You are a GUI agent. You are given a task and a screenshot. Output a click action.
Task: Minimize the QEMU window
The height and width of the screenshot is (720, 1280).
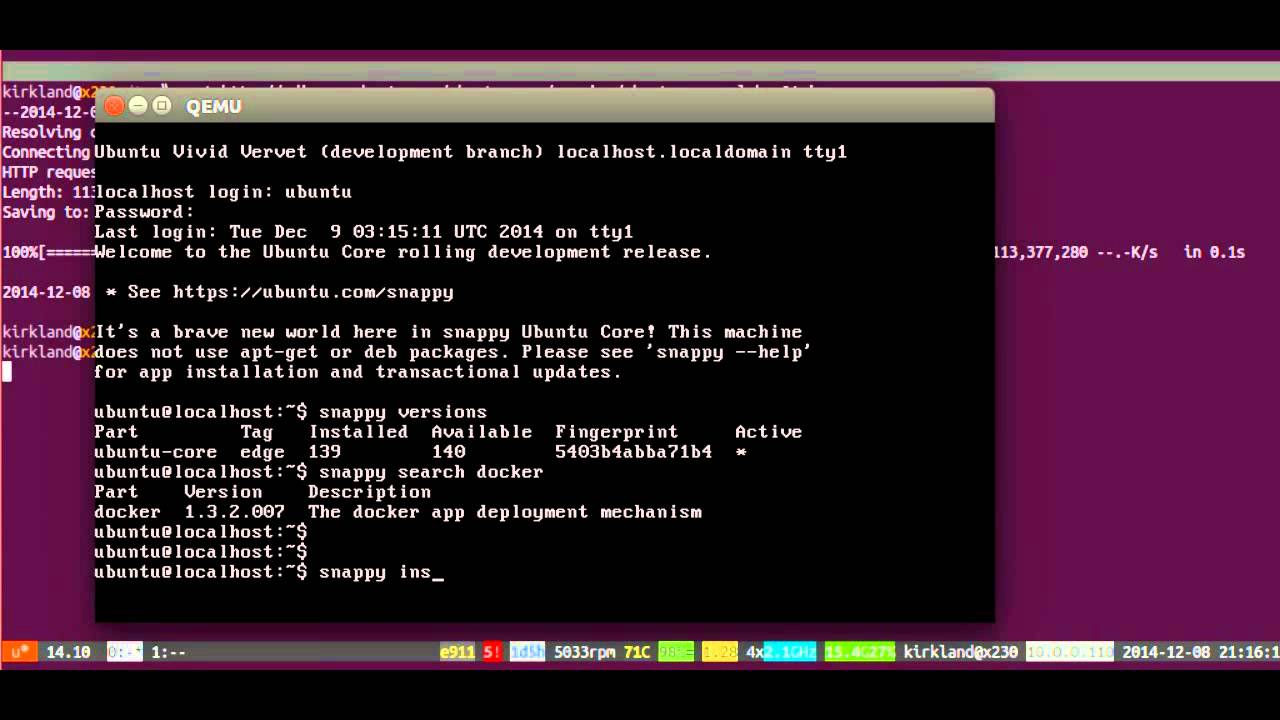pyautogui.click(x=138, y=106)
